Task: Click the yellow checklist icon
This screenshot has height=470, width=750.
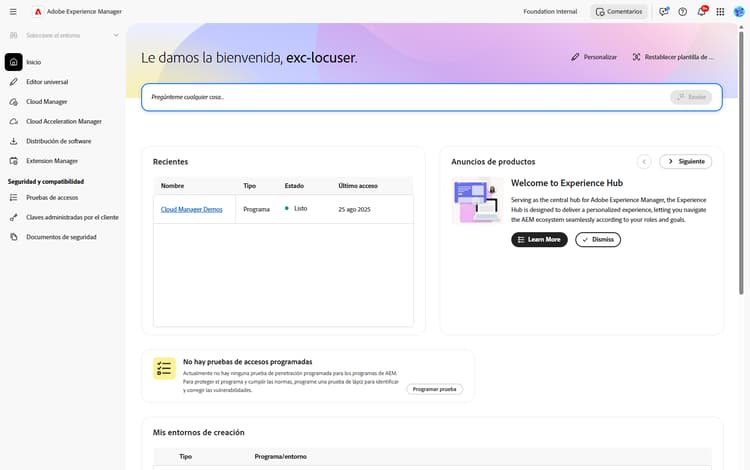Action: 164,369
